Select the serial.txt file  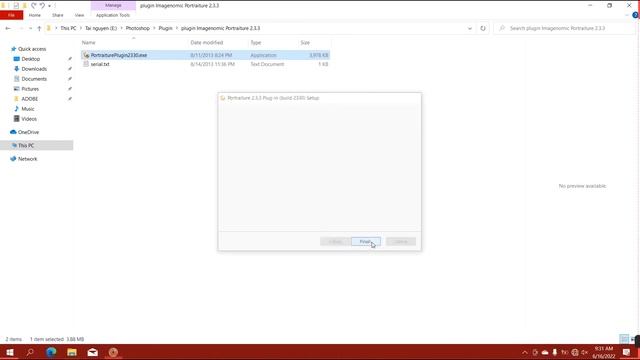pyautogui.click(x=100, y=64)
